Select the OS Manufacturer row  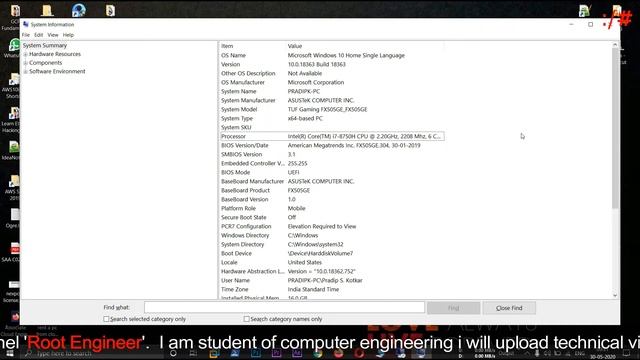tap(332, 82)
